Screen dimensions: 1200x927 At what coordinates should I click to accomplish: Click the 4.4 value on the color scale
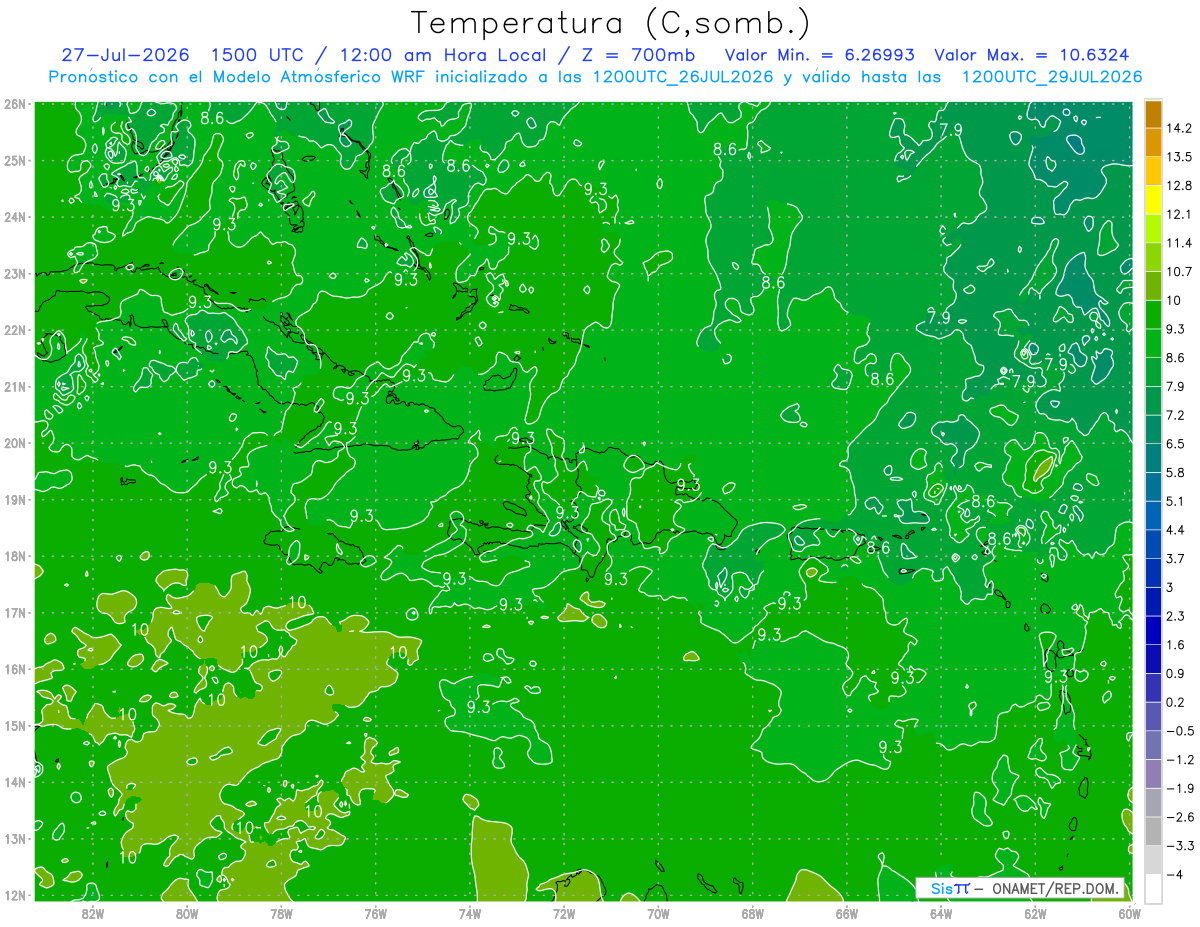click(x=1176, y=530)
